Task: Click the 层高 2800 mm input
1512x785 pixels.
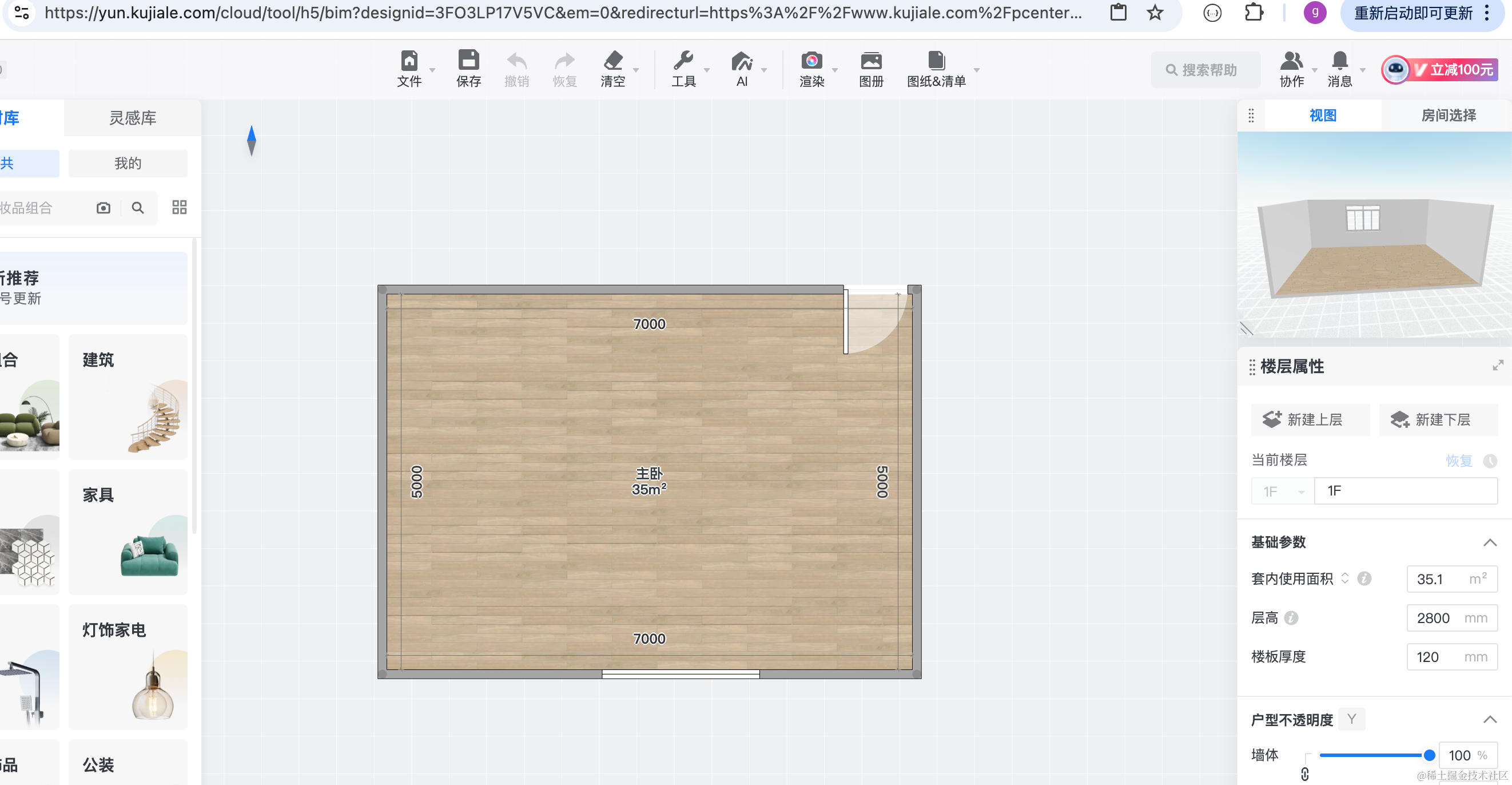Action: point(1451,618)
